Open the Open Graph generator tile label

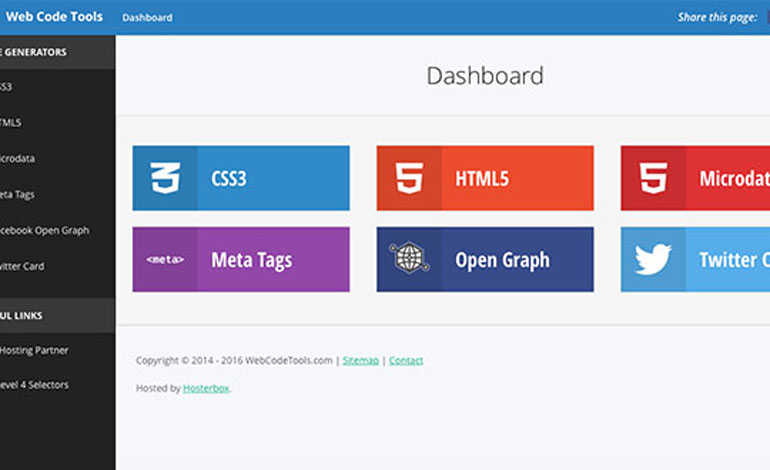click(502, 260)
